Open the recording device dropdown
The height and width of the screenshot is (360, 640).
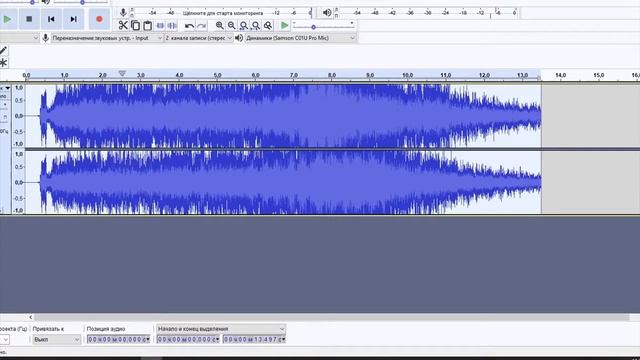[107, 38]
